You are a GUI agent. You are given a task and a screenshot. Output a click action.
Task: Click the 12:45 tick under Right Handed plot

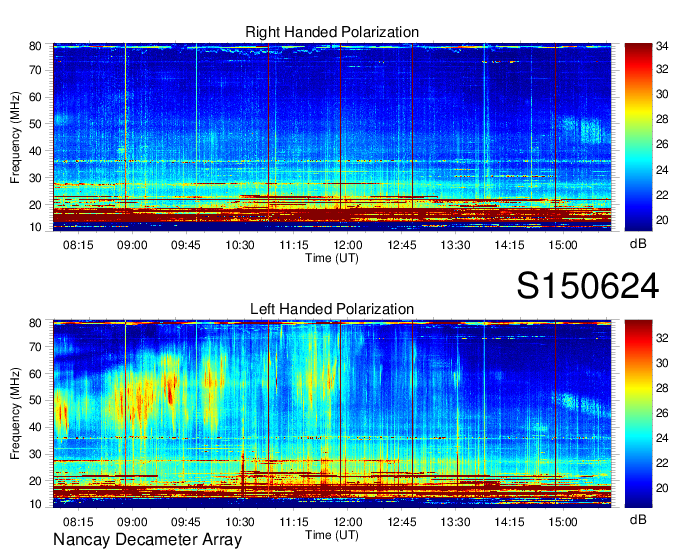click(402, 245)
